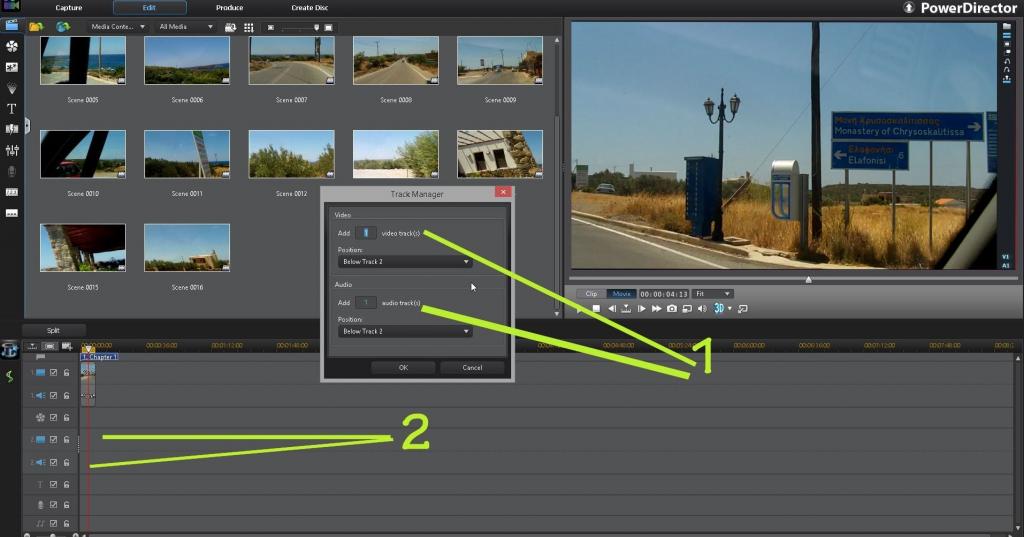Toggle the enable checkbox on effect track

pyautogui.click(x=54, y=417)
